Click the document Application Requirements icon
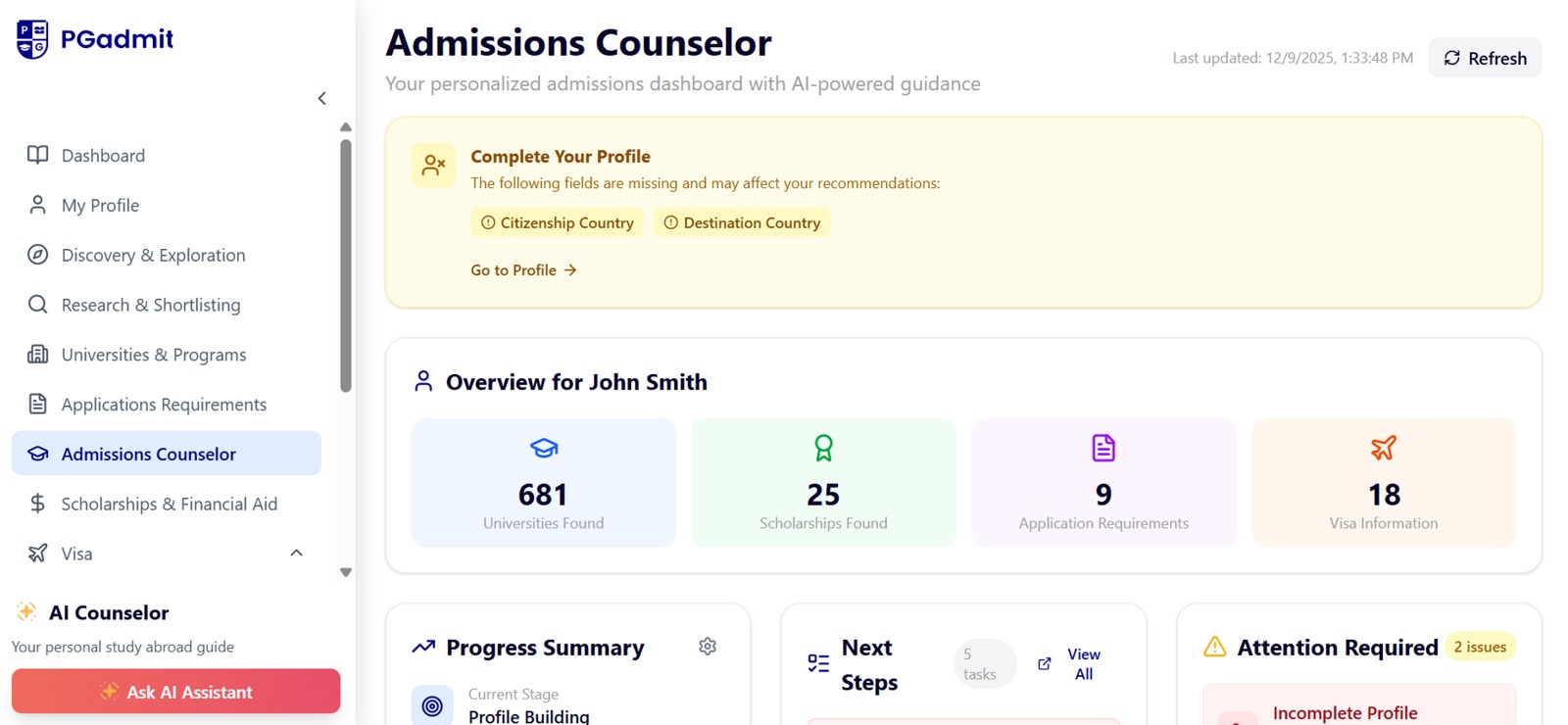Viewport: 1568px width, 725px height. coord(1103,448)
